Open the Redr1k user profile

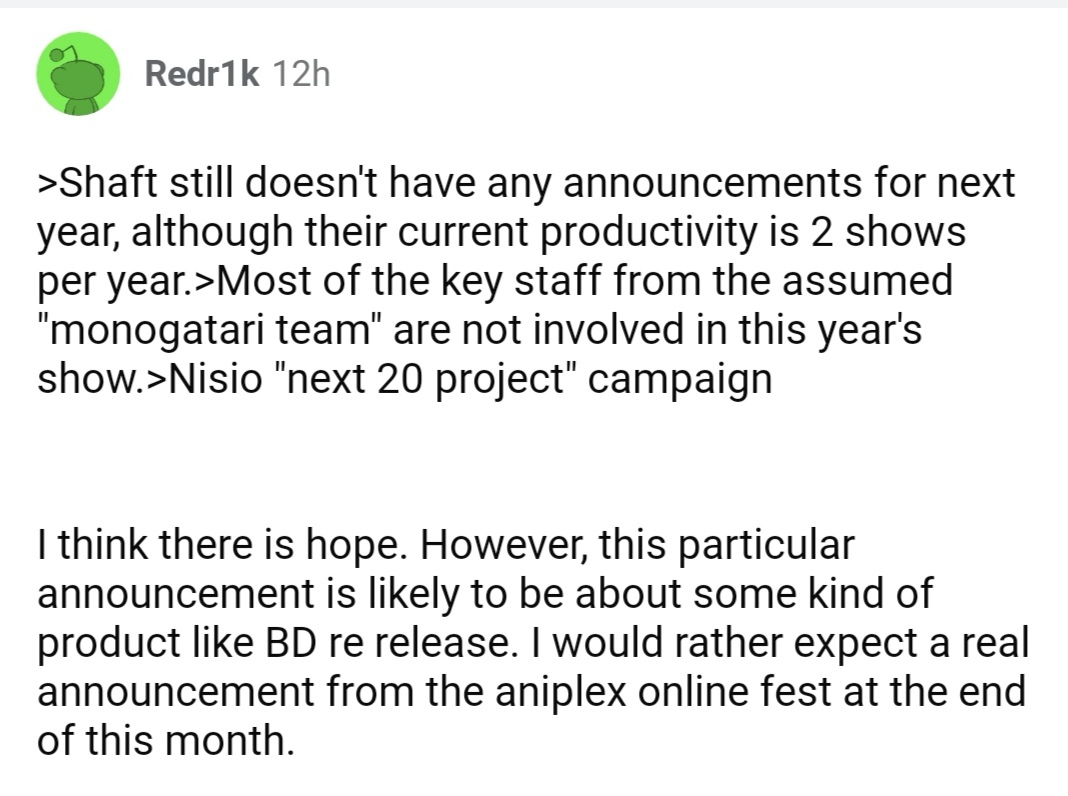(x=202, y=74)
